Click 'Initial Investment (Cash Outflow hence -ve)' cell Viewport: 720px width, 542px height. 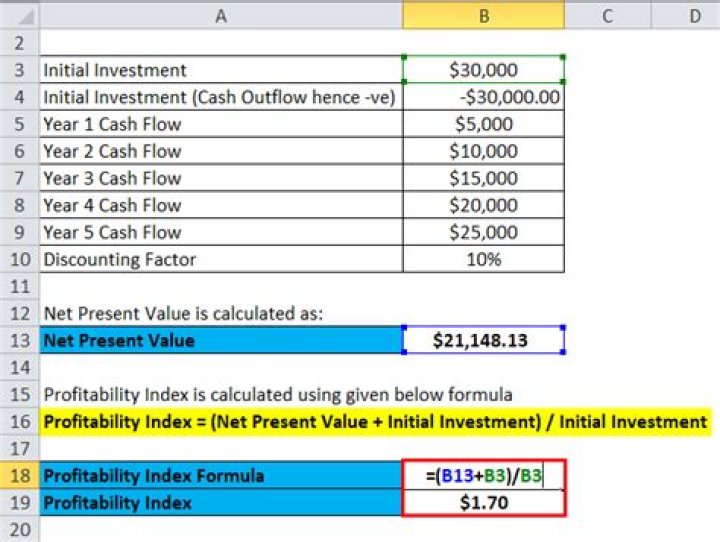221,97
